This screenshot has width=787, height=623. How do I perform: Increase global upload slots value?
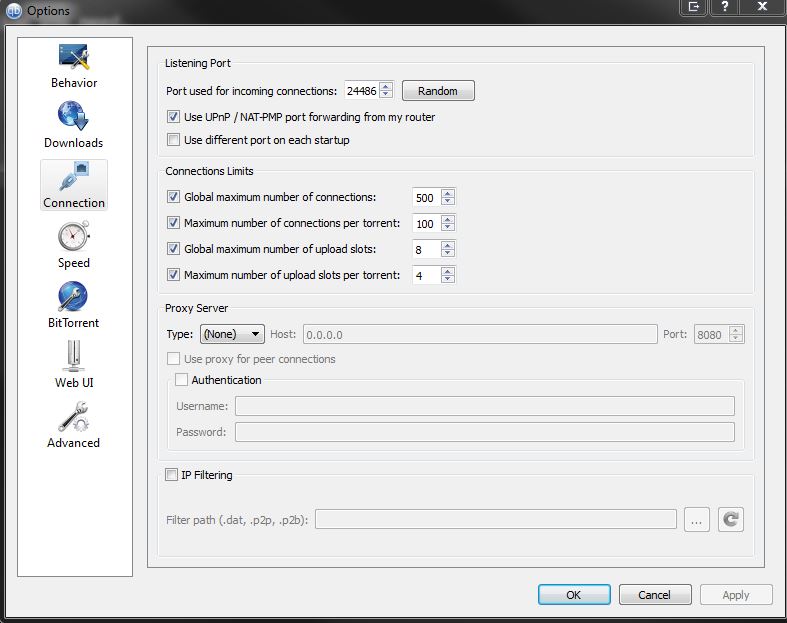click(x=448, y=245)
